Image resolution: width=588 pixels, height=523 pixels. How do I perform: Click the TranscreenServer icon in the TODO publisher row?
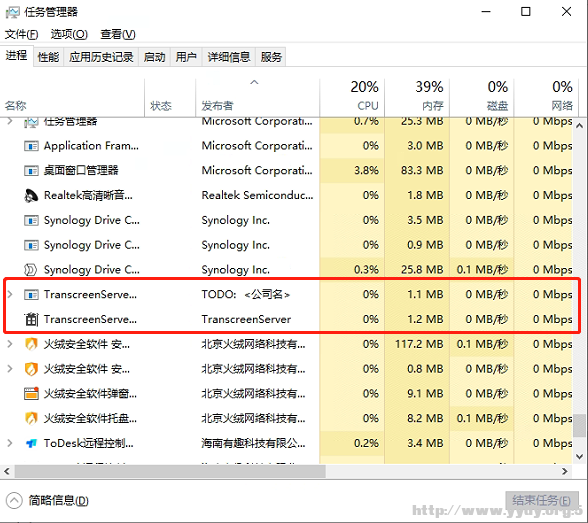[x=31, y=295]
